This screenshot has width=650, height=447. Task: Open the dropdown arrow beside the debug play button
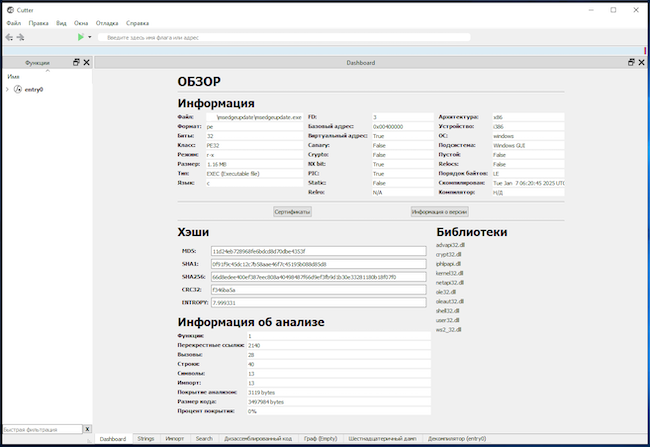[x=90, y=37]
